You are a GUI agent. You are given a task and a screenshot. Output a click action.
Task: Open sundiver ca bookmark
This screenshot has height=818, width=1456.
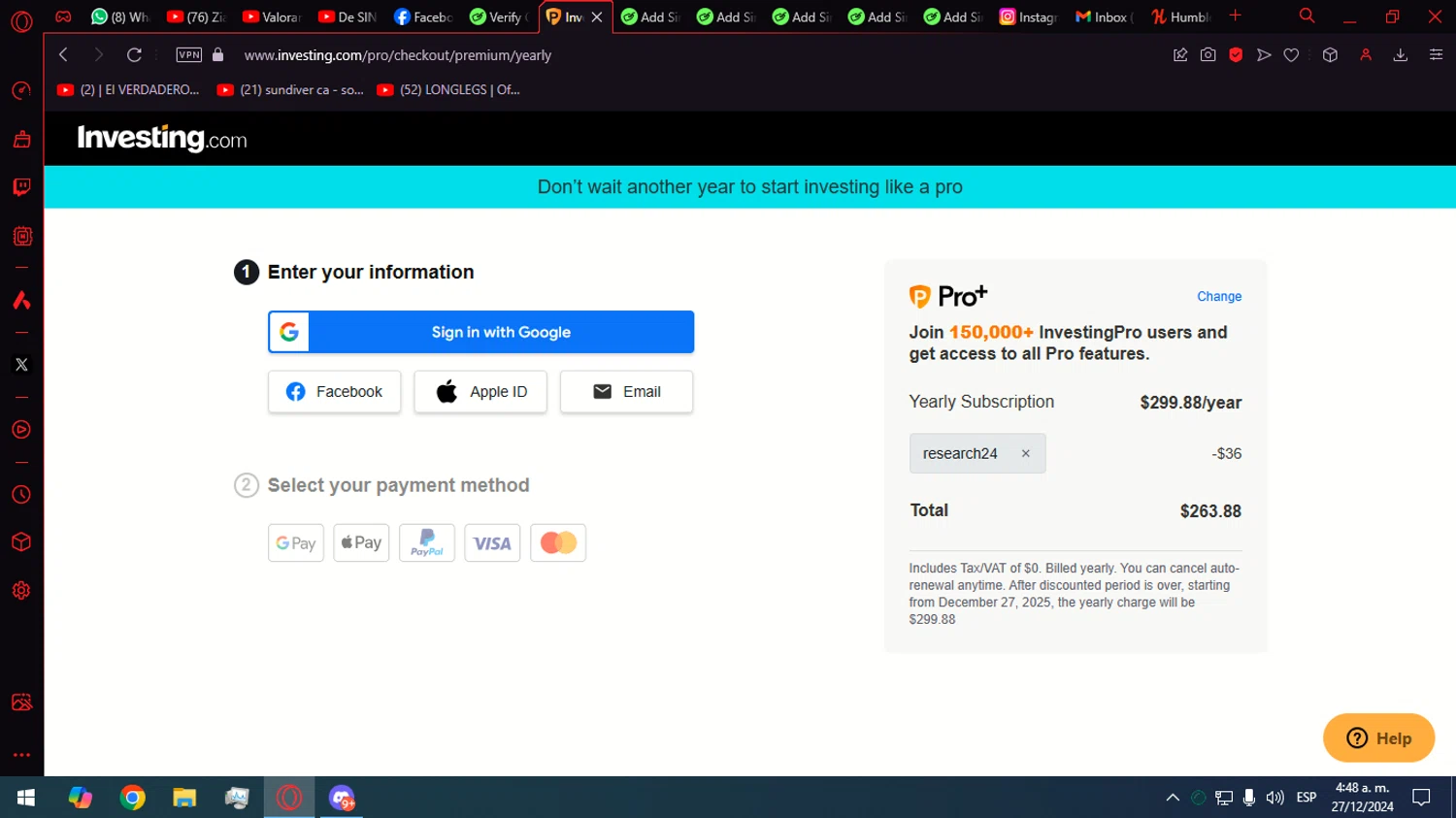(290, 89)
